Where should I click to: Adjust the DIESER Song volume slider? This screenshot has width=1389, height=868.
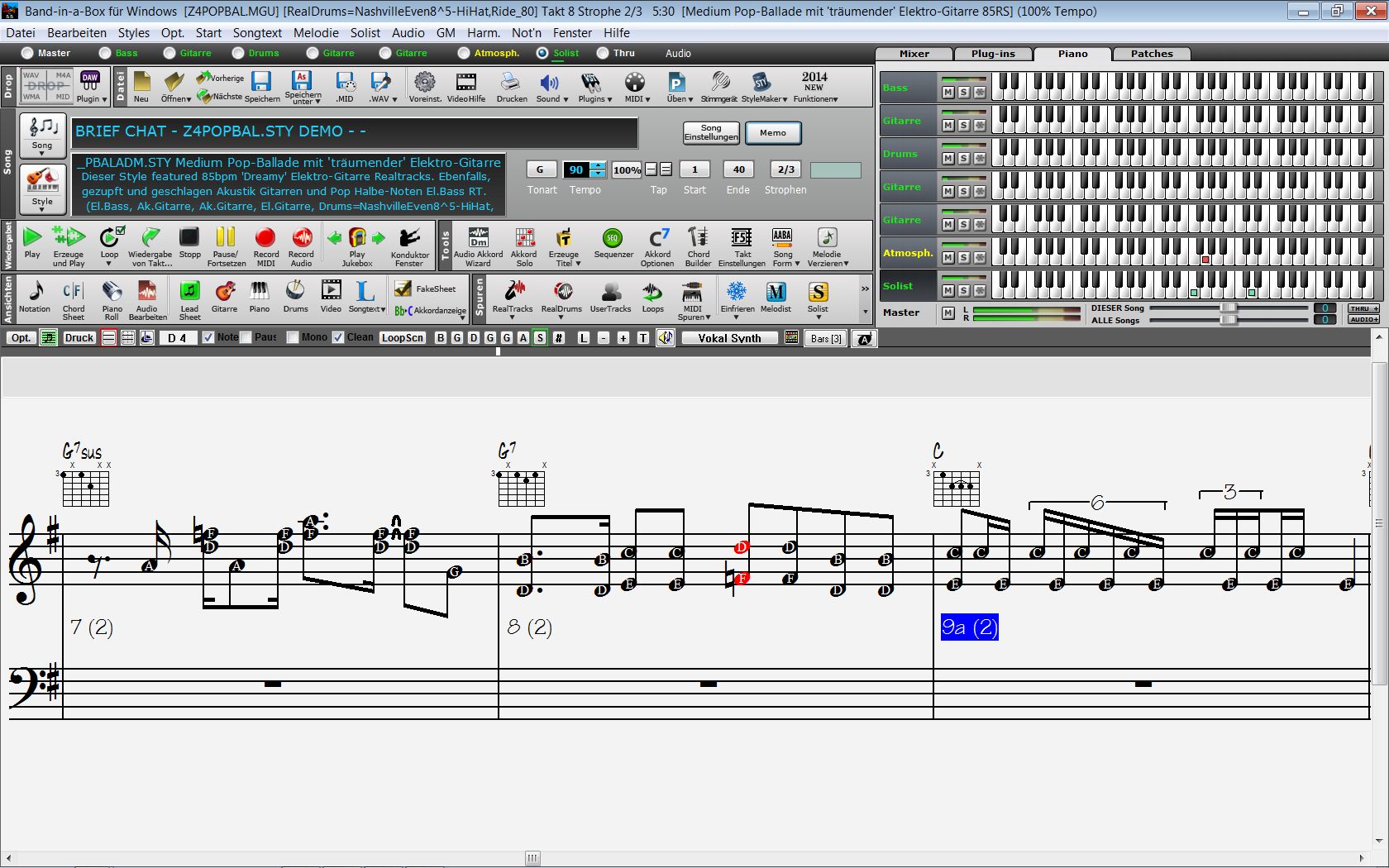(x=1229, y=308)
